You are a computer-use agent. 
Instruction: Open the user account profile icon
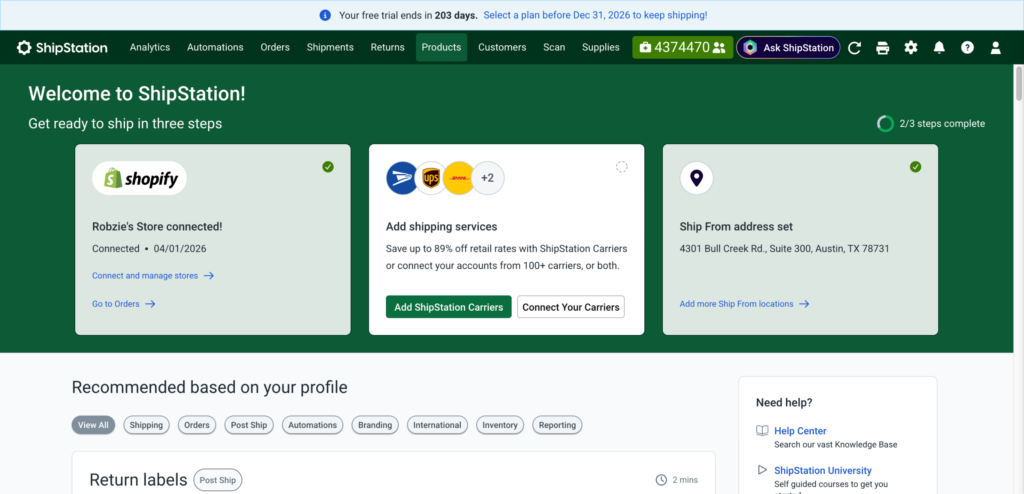click(x=995, y=48)
